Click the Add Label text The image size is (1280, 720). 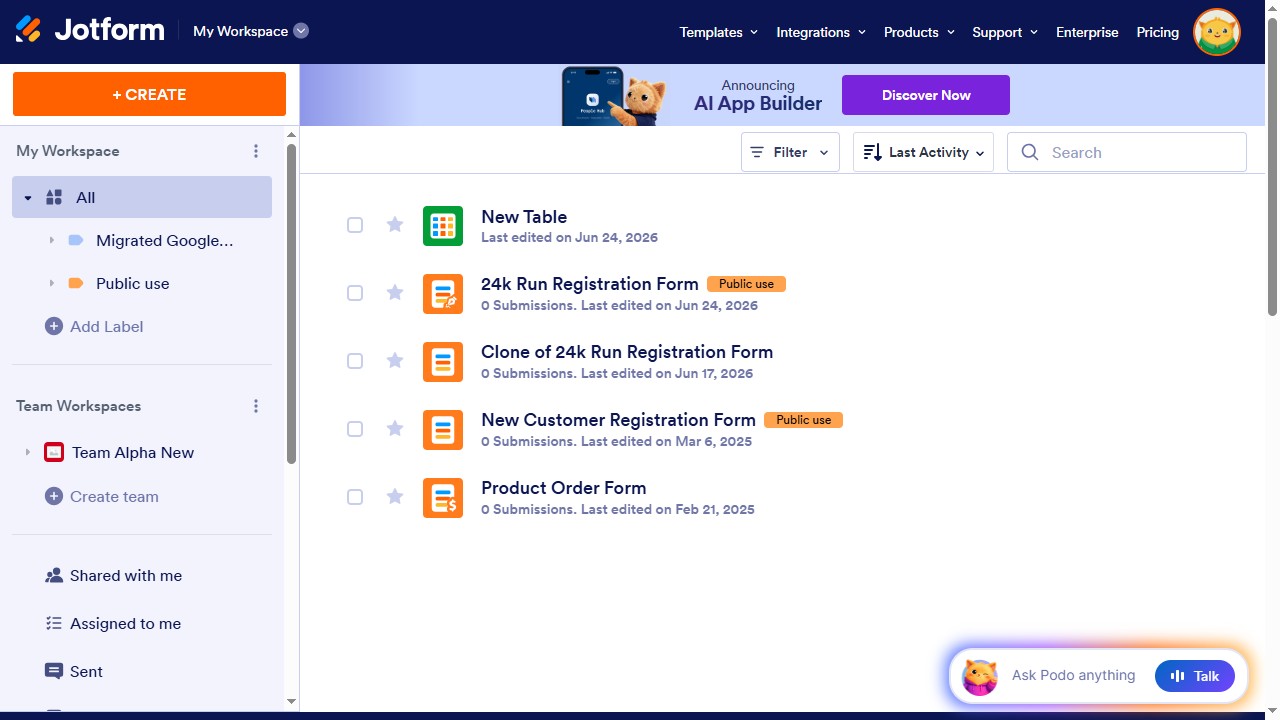point(107,326)
